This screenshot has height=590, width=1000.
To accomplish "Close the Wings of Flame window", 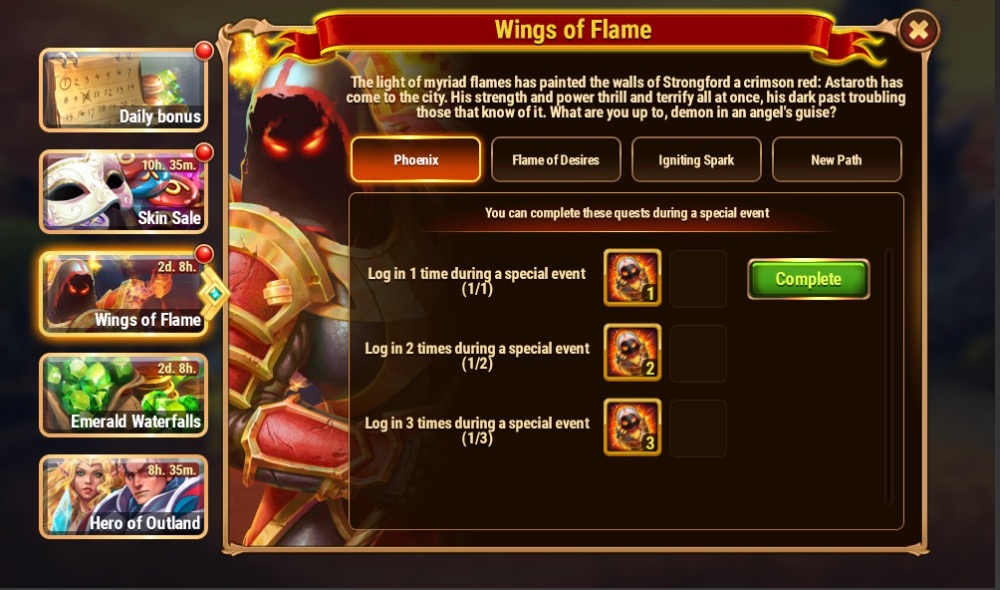I will (918, 30).
